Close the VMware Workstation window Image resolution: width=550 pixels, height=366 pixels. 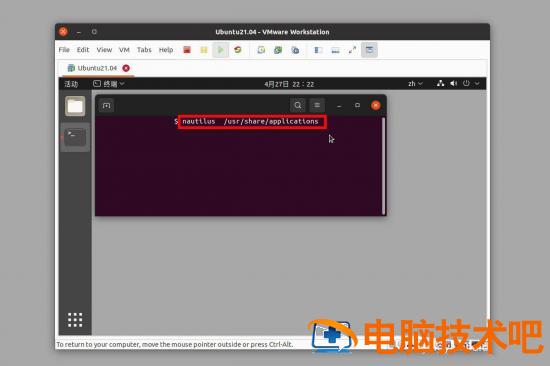[63, 32]
